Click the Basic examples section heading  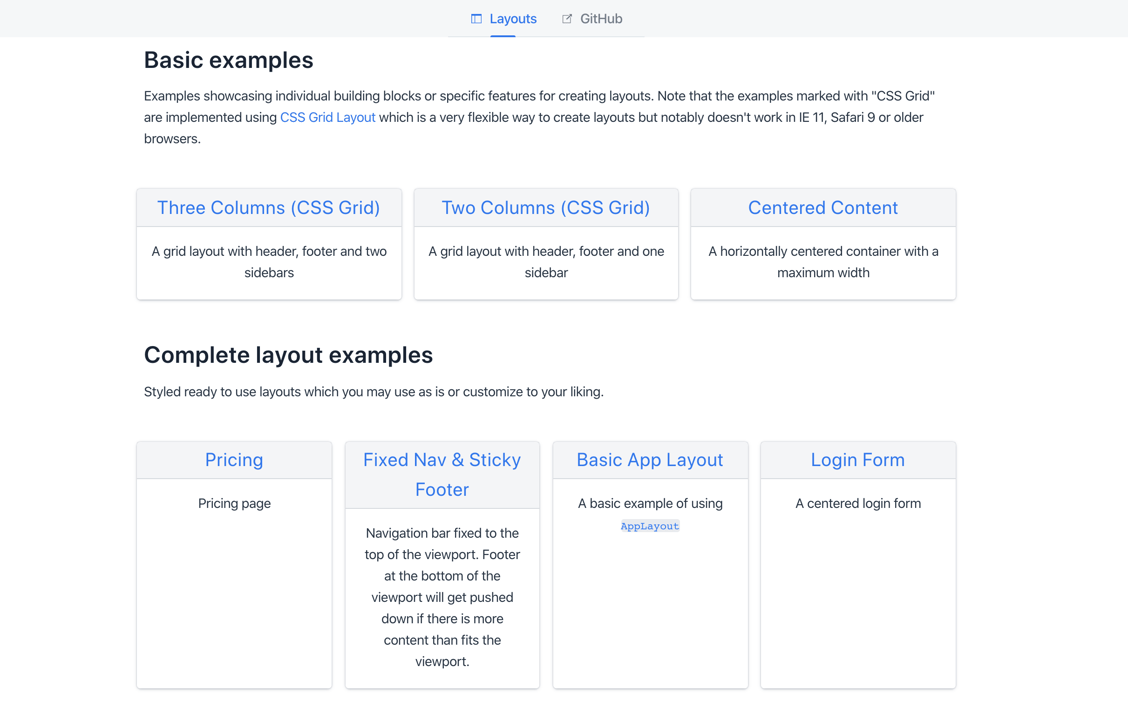pos(228,60)
